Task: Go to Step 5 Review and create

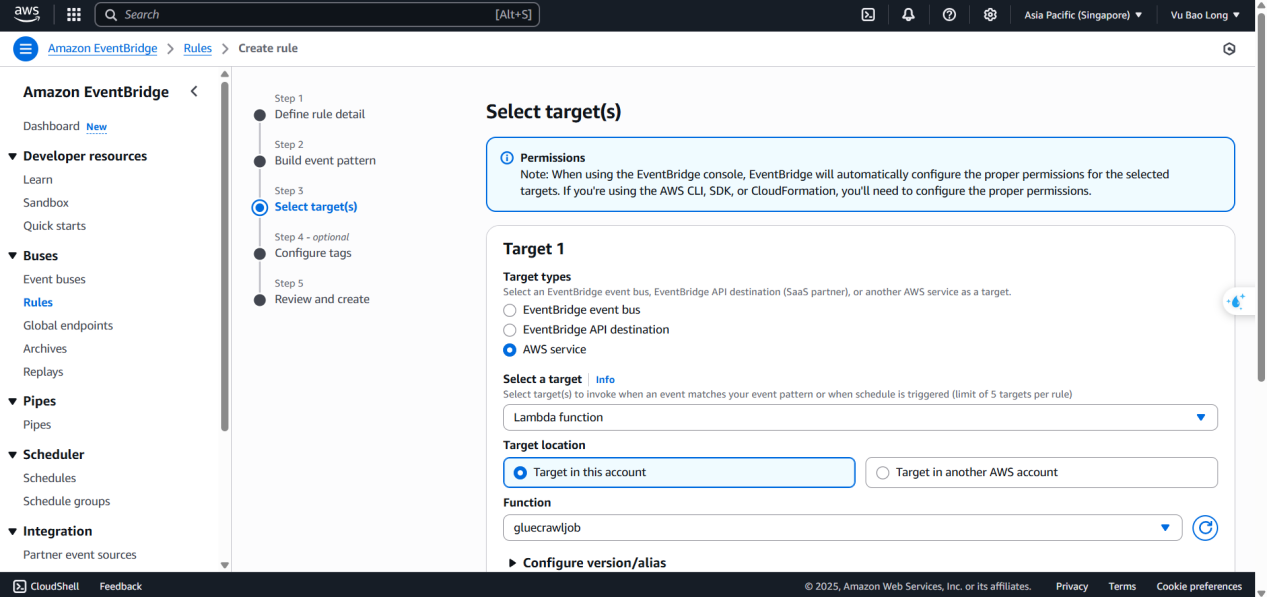Action: click(x=322, y=299)
